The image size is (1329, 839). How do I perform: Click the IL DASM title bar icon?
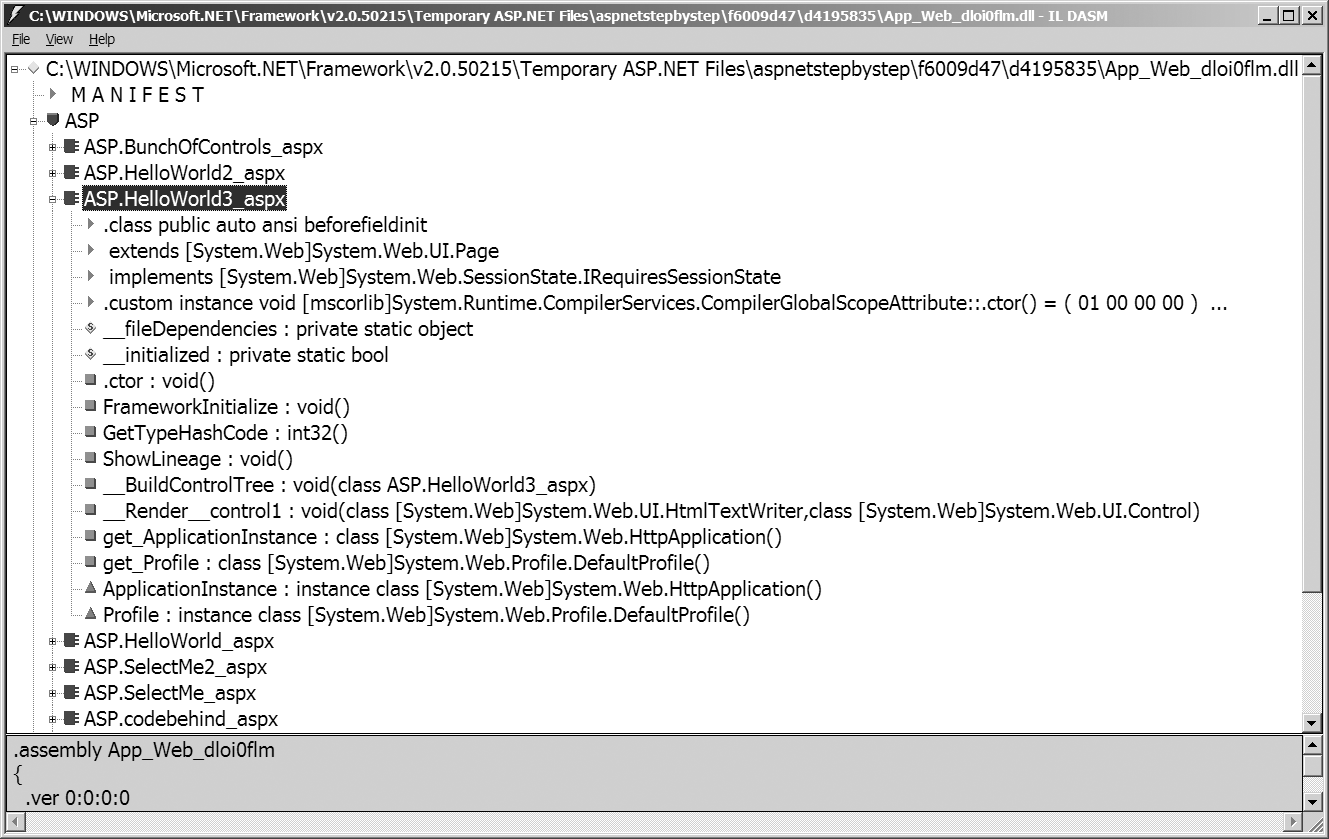(x=16, y=15)
